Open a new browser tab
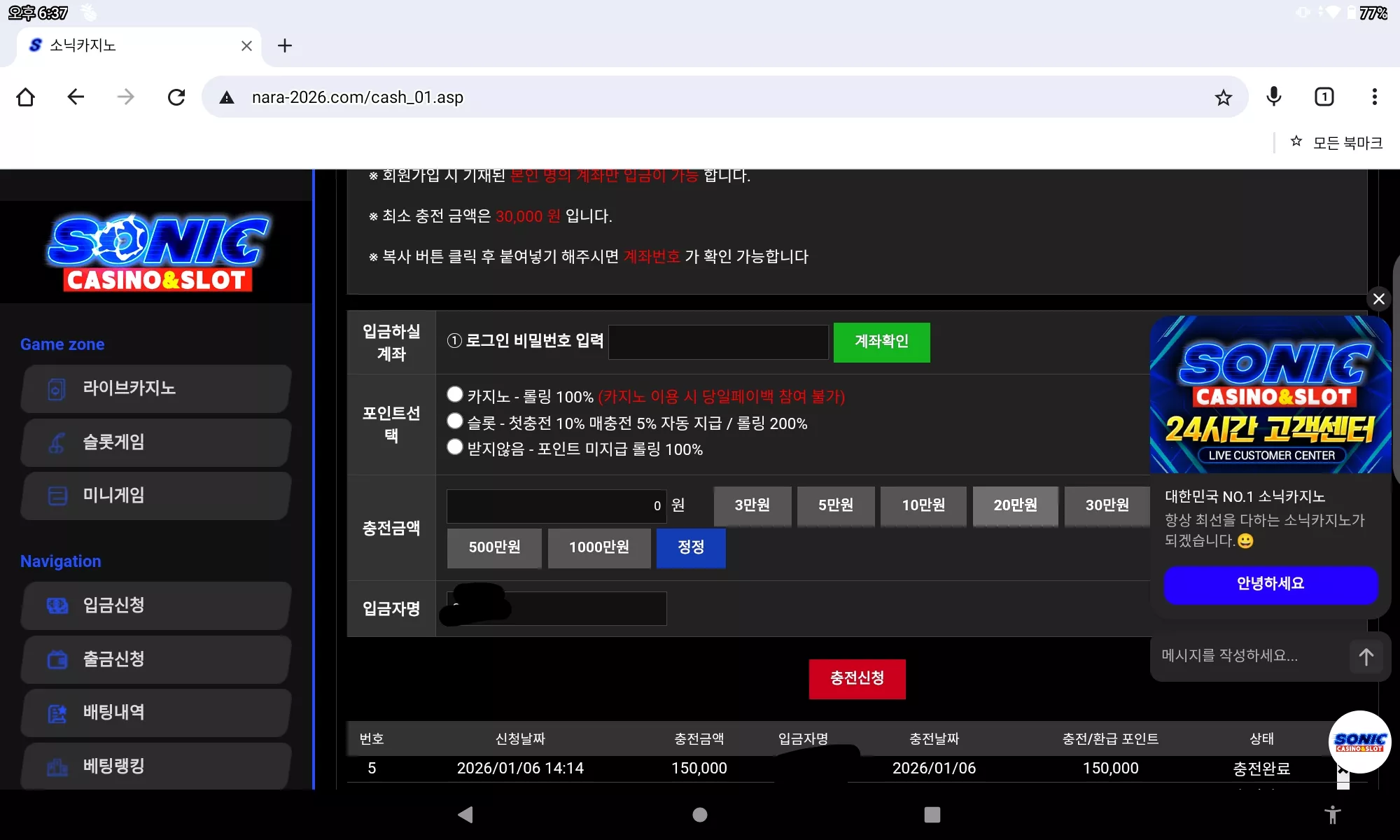 point(284,46)
